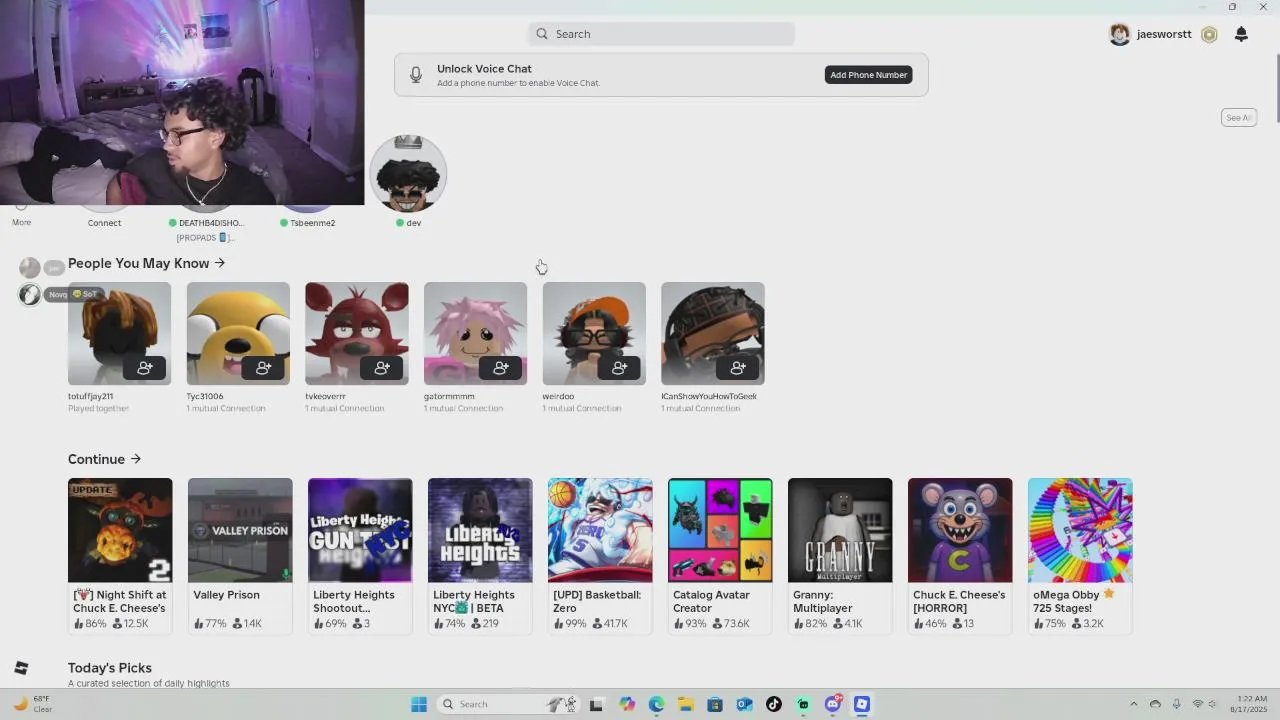Click the microphone icon in Unlock Voice Chat

[416, 75]
